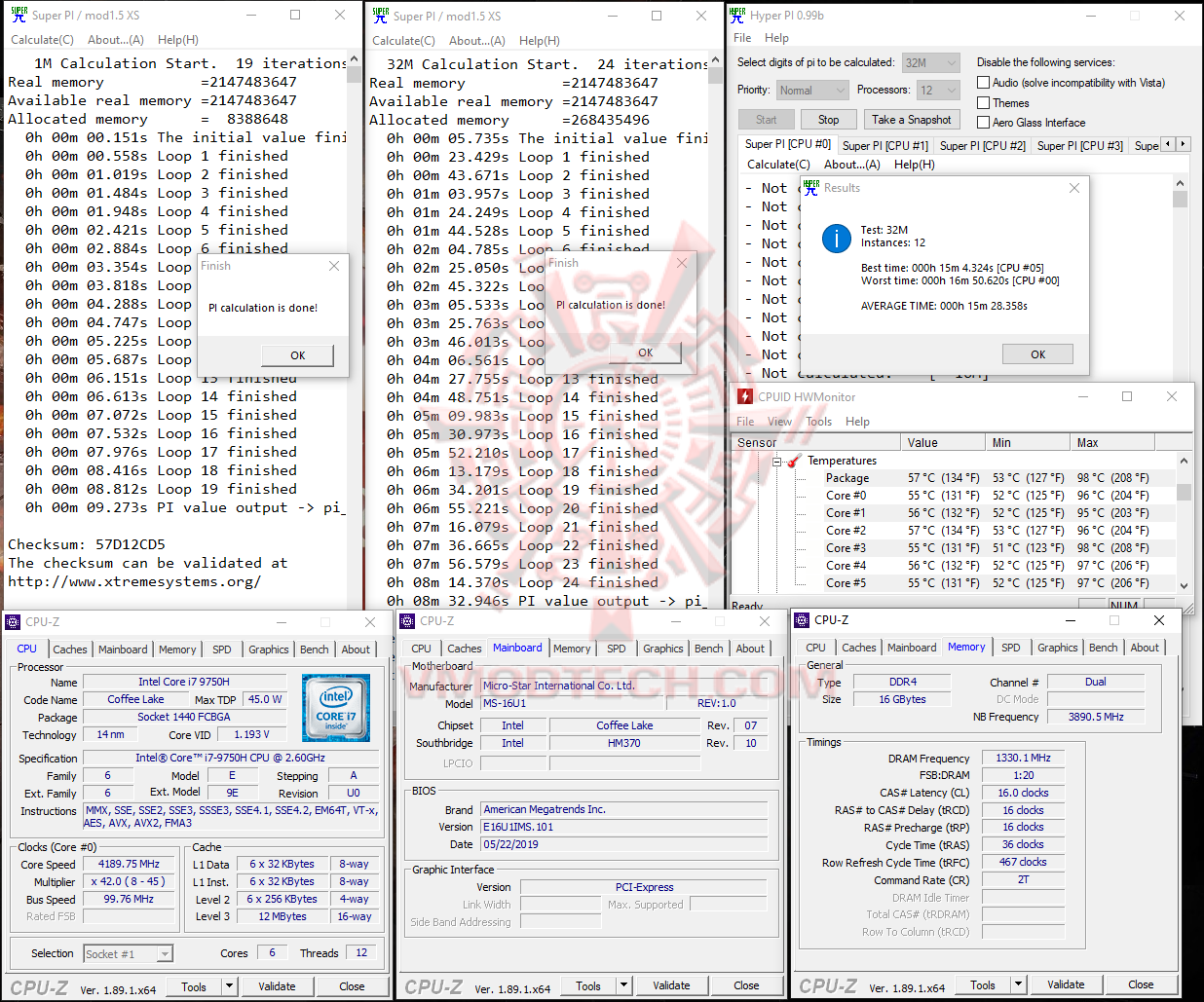Click the Checksum: 57D12CD5 line
Image resolution: width=1204 pixels, height=1002 pixels.
point(87,544)
